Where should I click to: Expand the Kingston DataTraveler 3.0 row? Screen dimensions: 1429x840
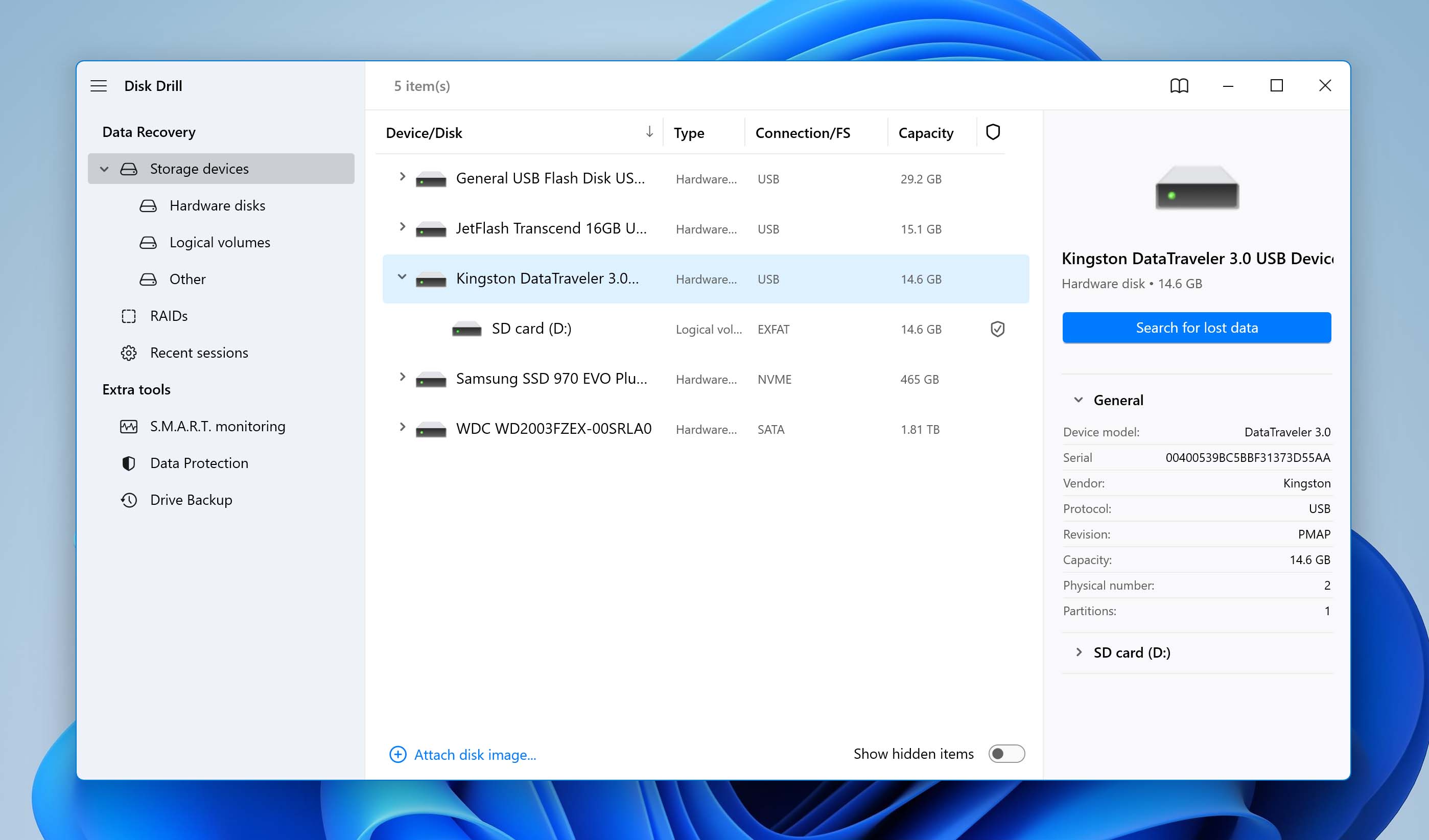coord(402,278)
